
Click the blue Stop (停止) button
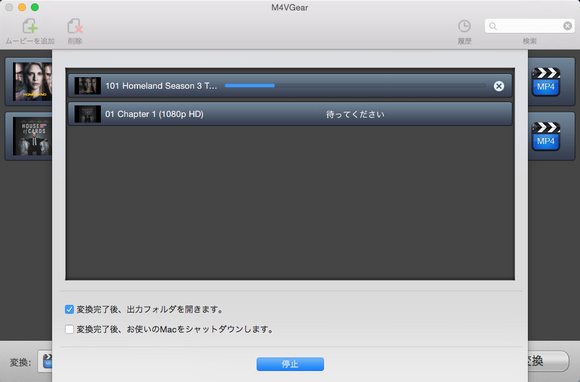click(290, 364)
